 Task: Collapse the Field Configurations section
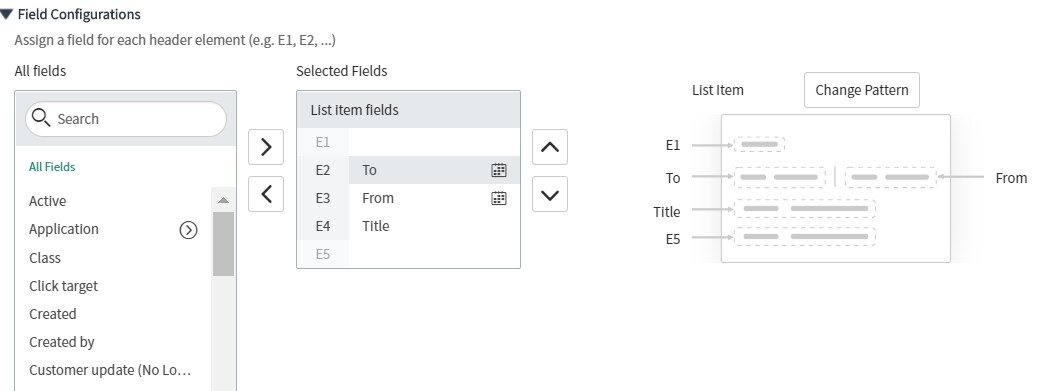(x=7, y=14)
